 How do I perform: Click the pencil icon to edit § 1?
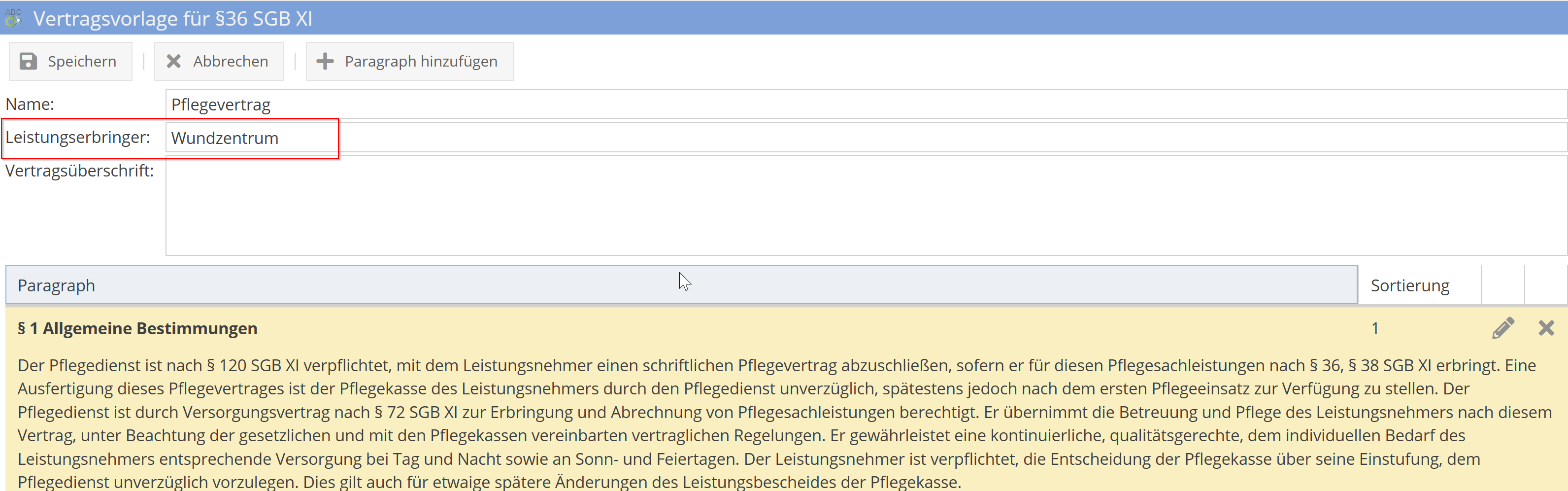(1503, 328)
